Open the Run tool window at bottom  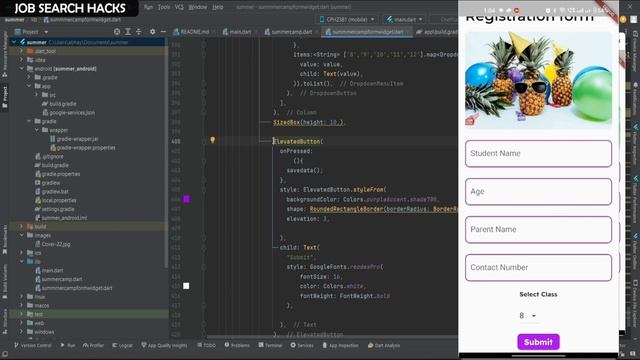68,345
